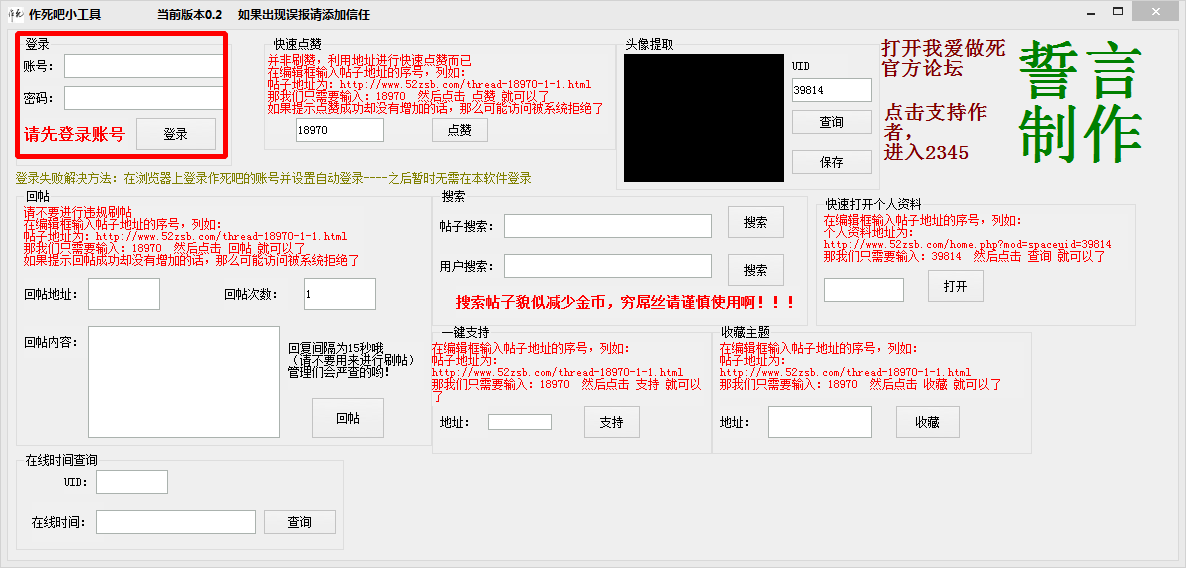The width and height of the screenshot is (1186, 568).
Task: Click the 账号 account input field
Action: pyautogui.click(x=144, y=66)
